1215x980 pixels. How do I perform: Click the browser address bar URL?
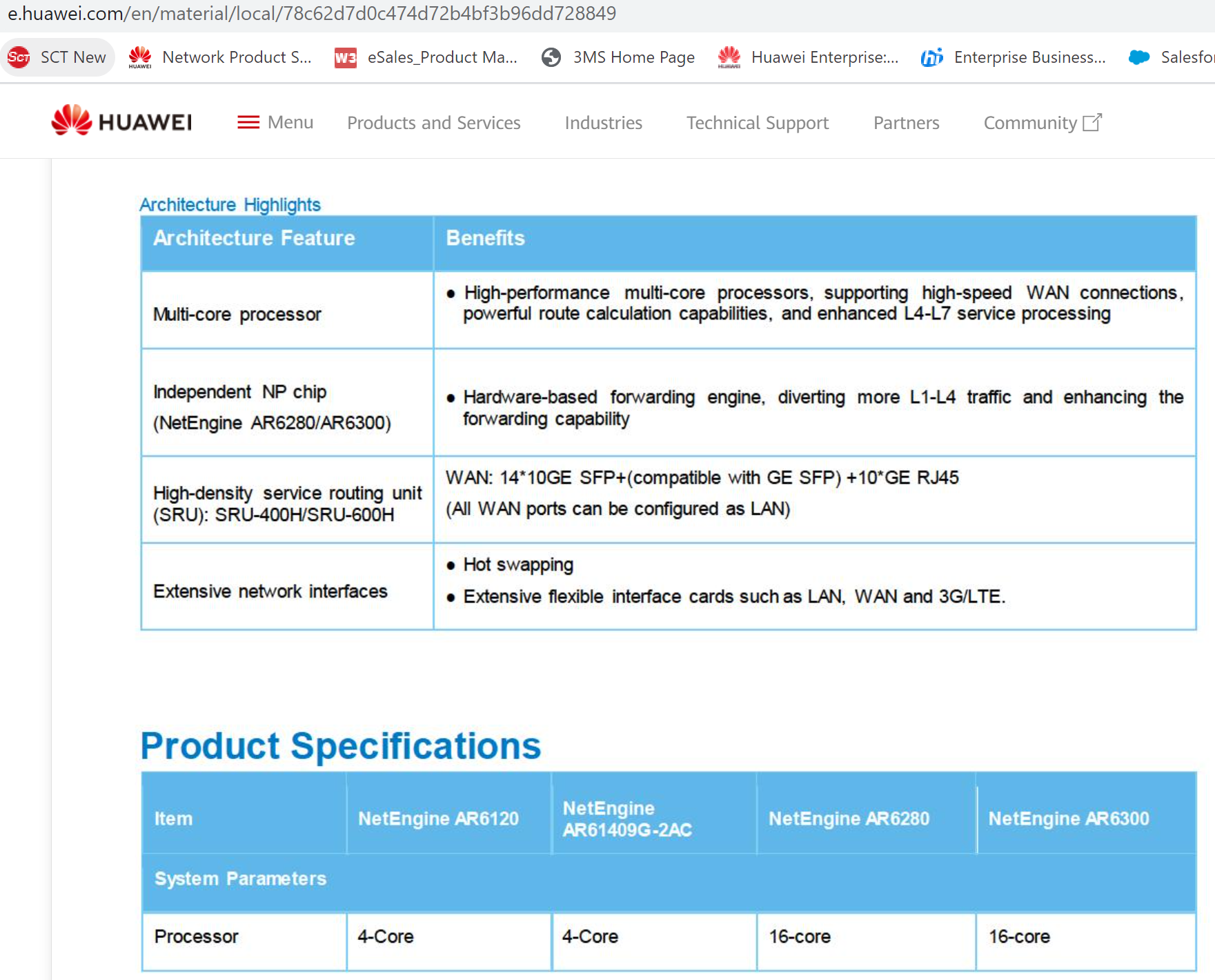point(312,14)
